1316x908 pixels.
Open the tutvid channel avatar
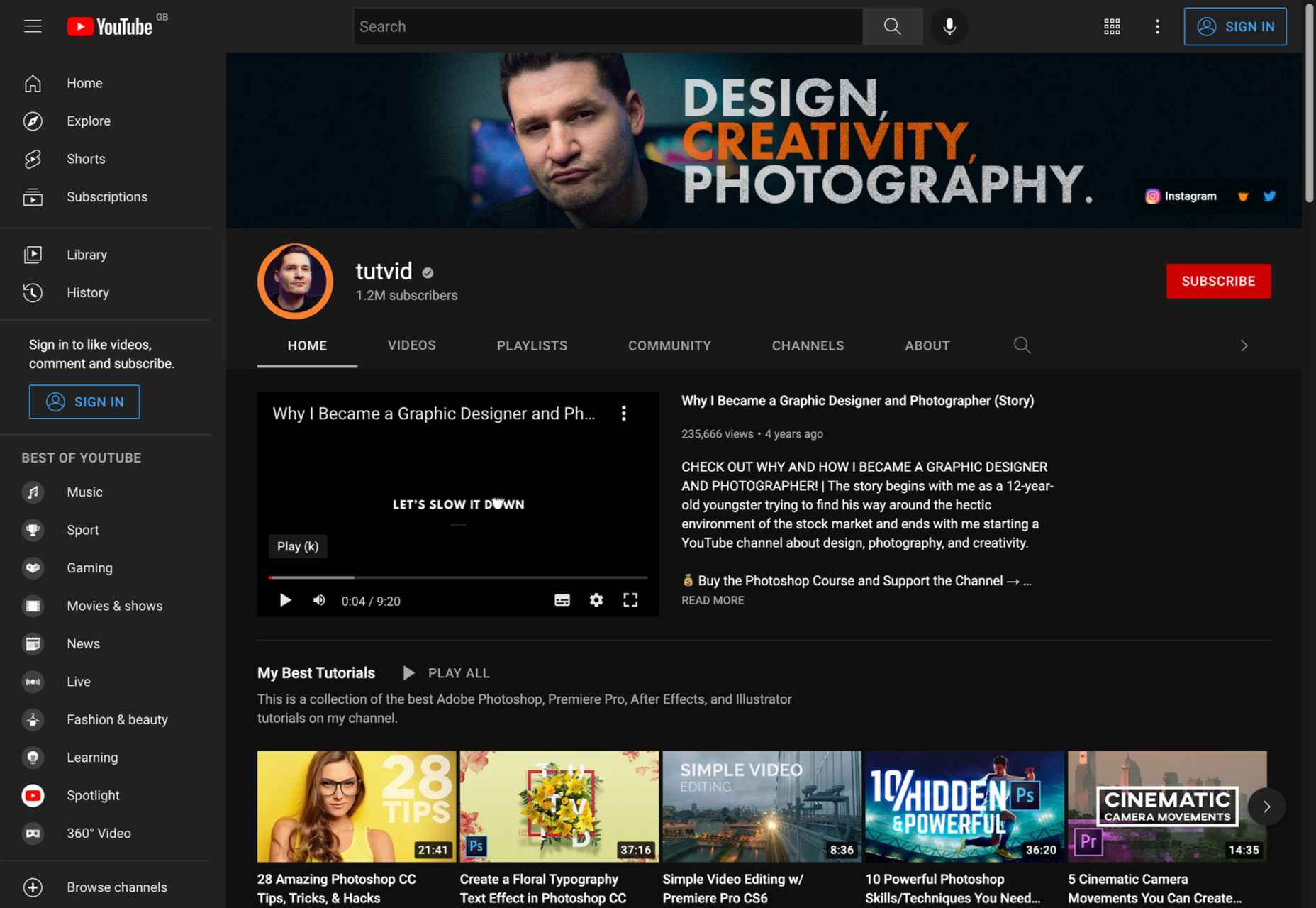tap(295, 282)
